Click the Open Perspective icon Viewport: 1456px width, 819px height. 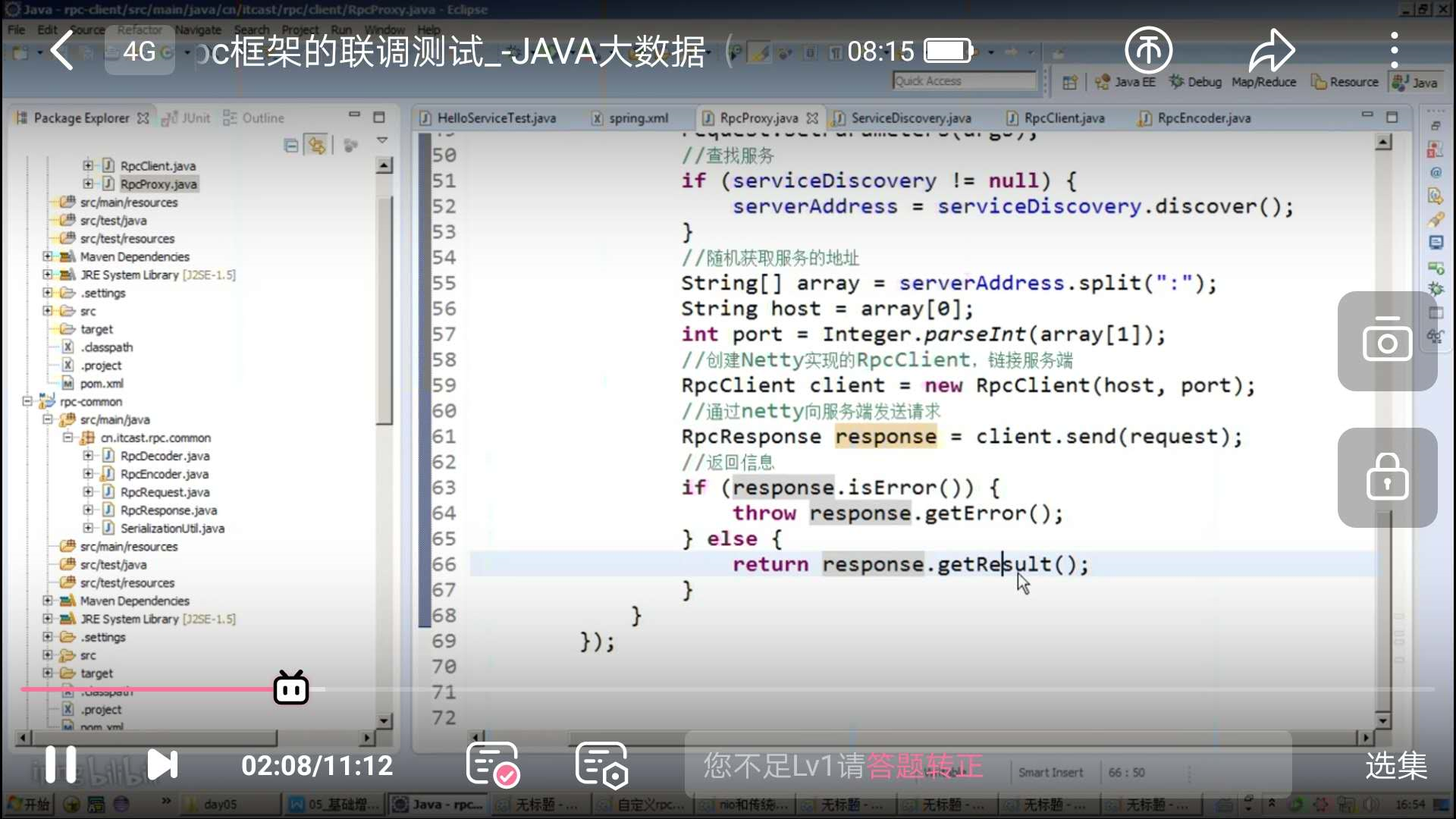(x=1069, y=83)
